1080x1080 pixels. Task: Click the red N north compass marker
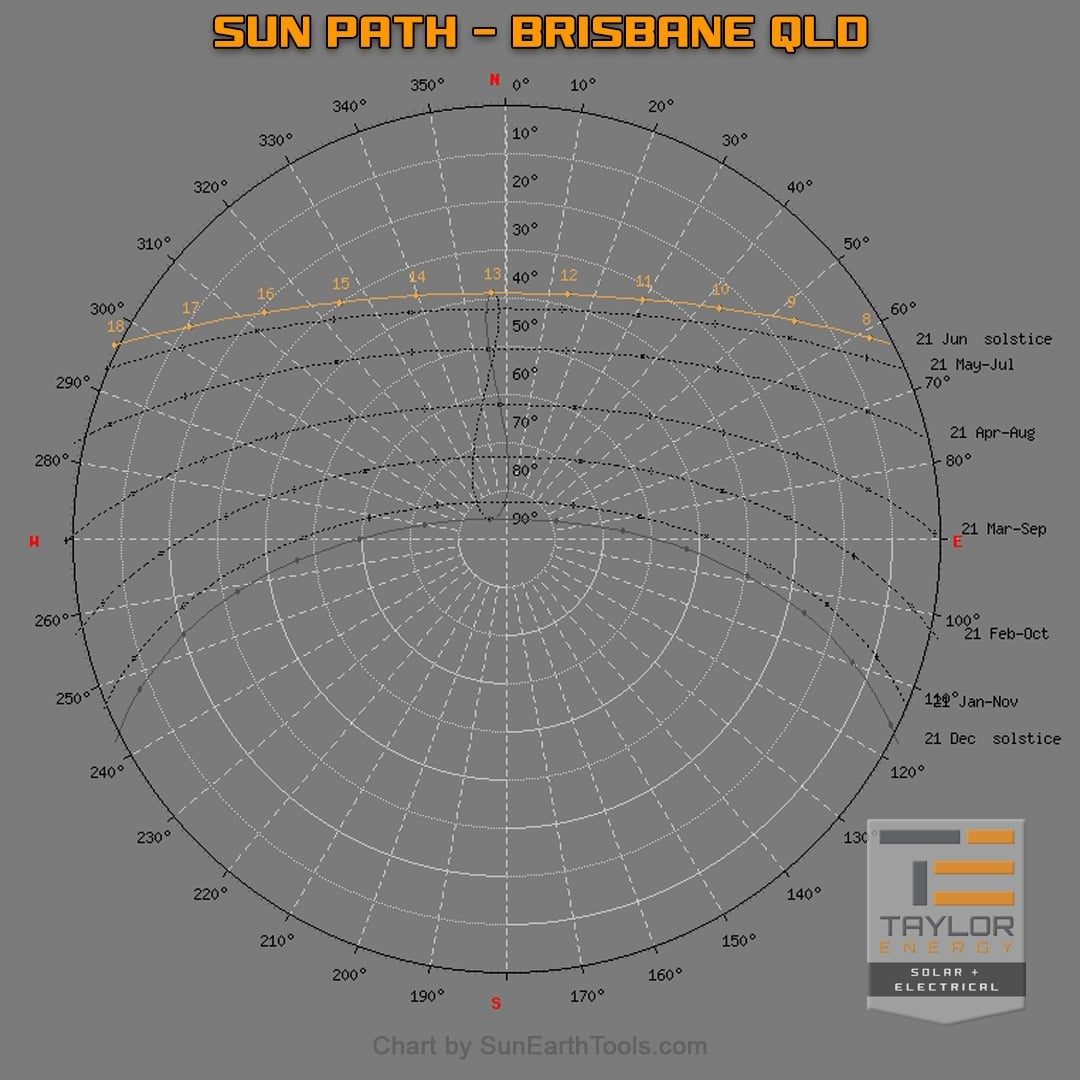pos(493,80)
